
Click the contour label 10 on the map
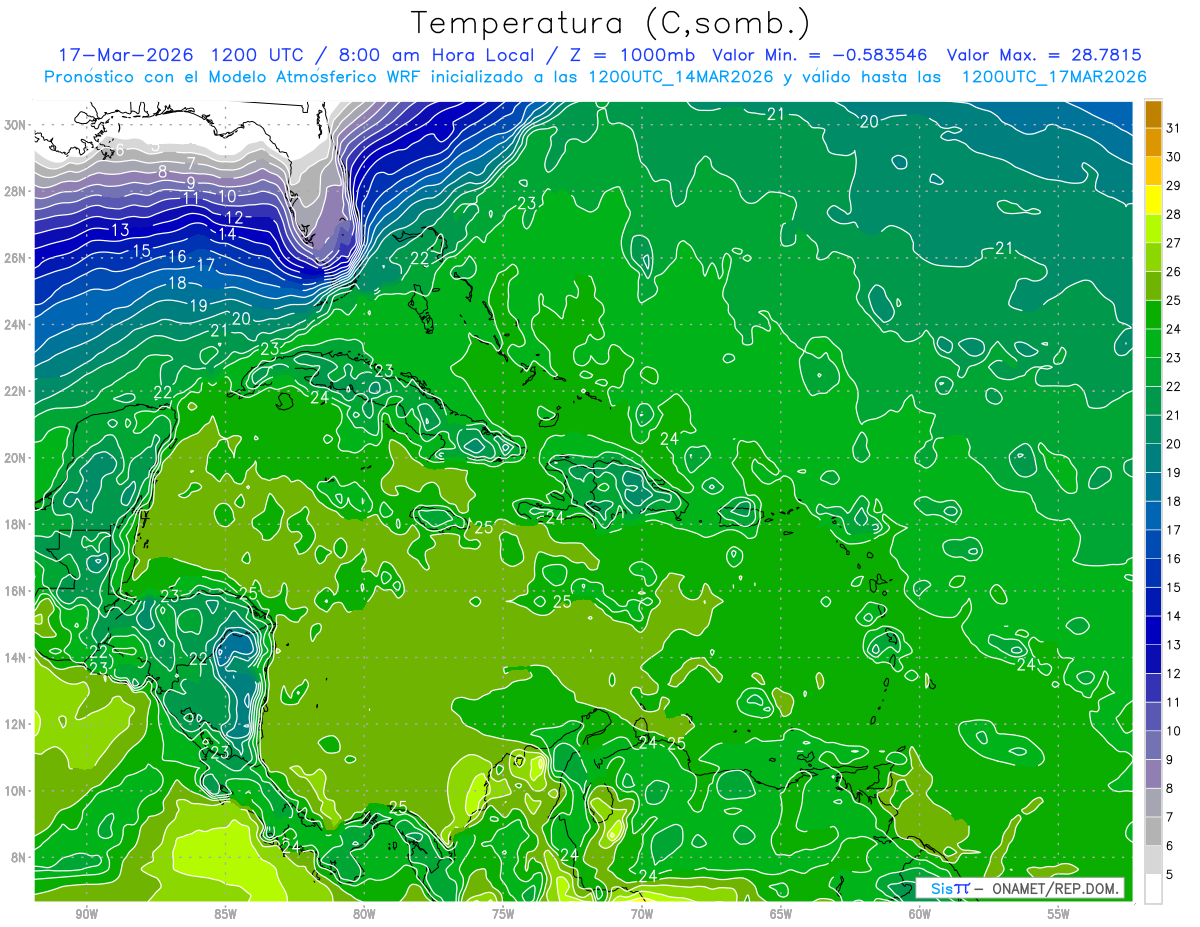(227, 197)
